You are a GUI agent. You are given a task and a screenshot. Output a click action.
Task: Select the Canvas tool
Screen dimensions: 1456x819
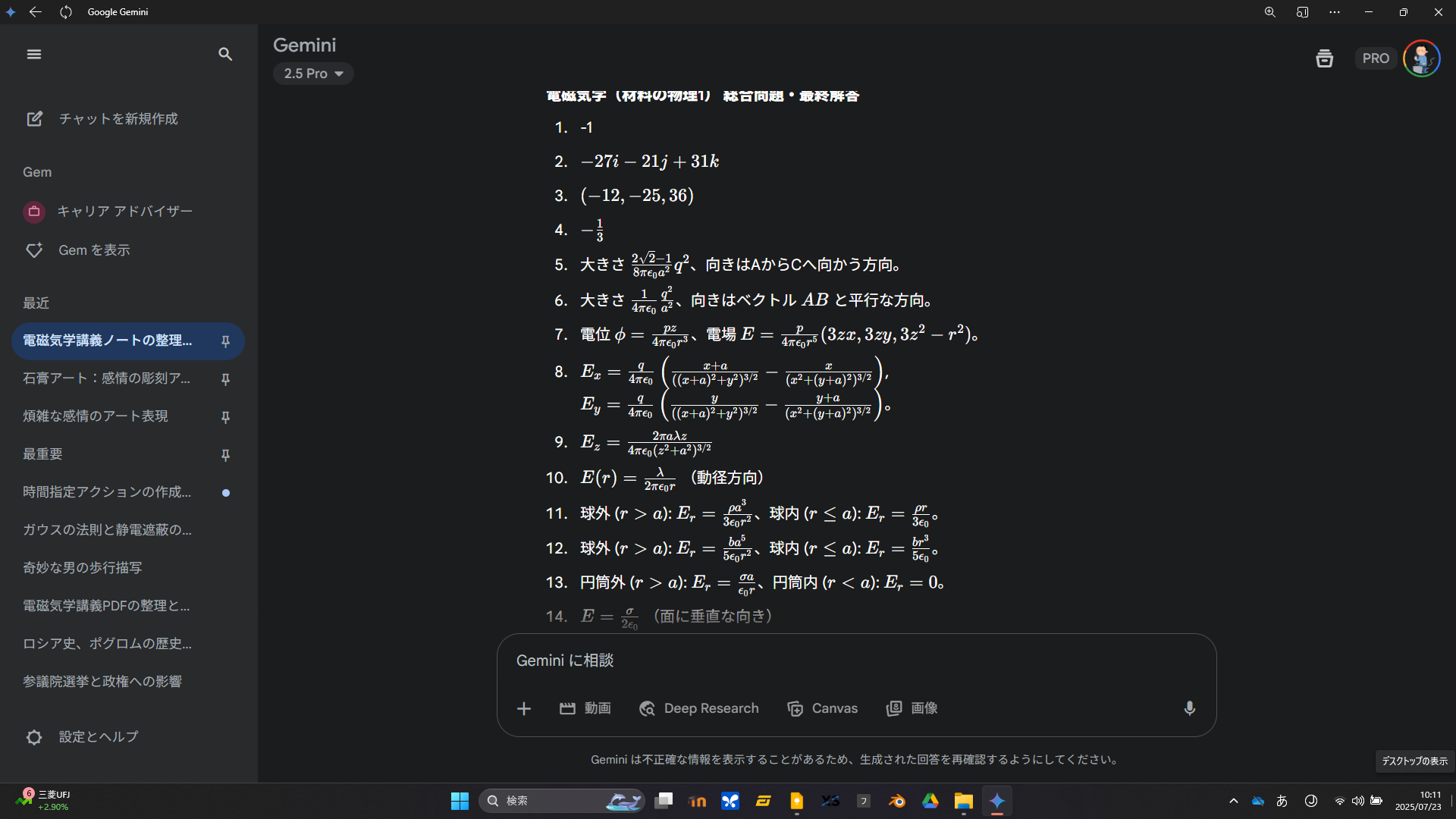point(823,708)
